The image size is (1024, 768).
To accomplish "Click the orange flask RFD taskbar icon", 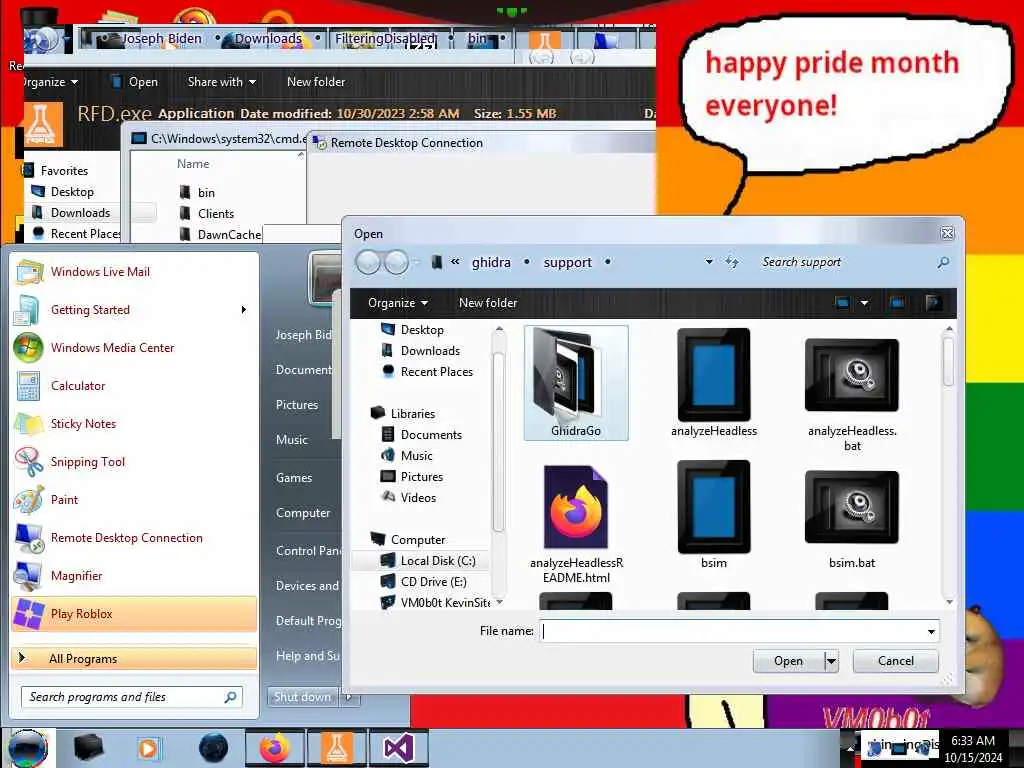I will tap(336, 748).
